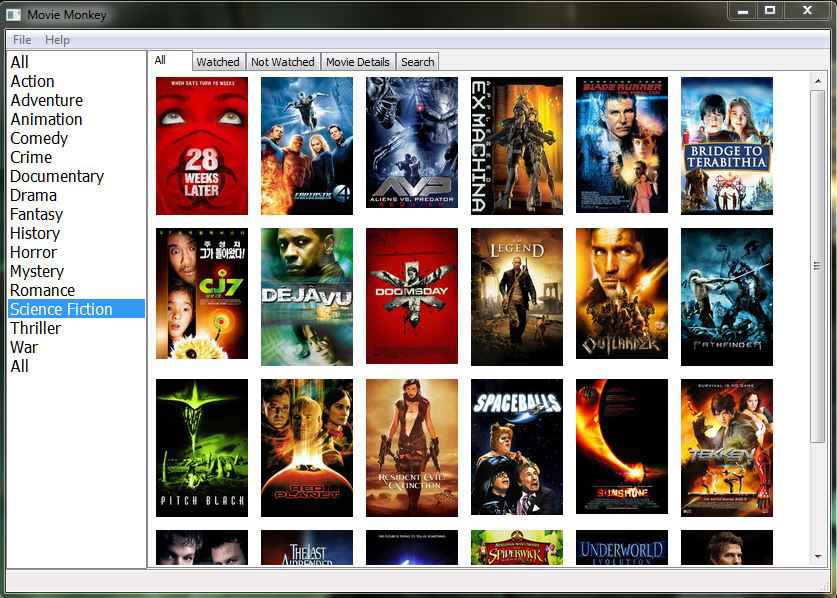The image size is (837, 598).
Task: Open the Movie Details tab
Action: point(358,62)
